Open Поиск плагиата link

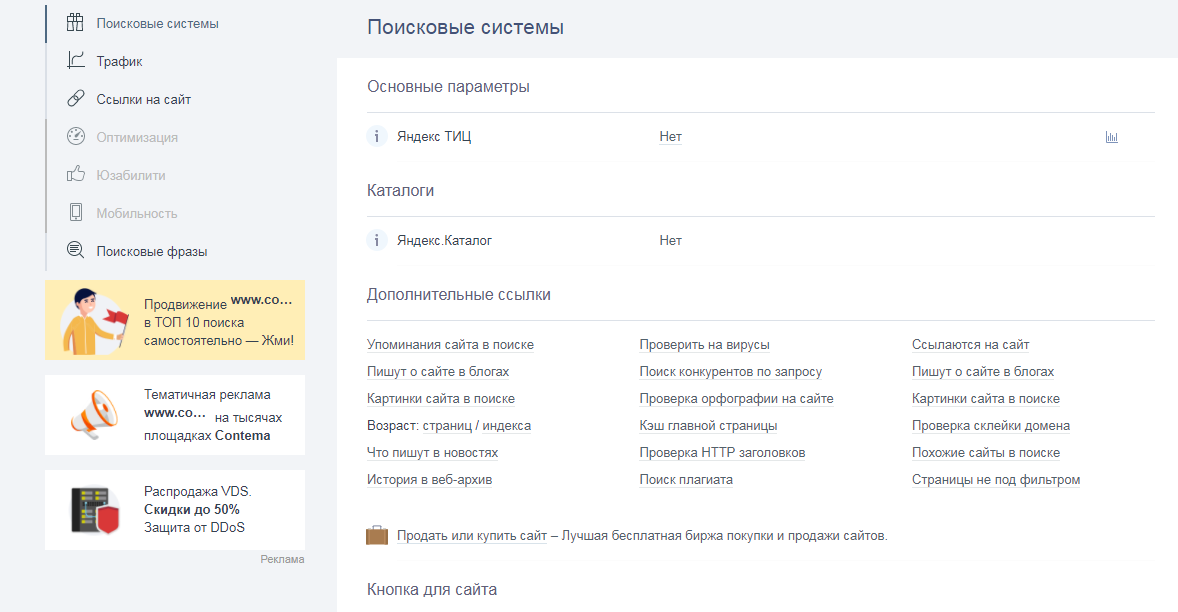pos(686,480)
